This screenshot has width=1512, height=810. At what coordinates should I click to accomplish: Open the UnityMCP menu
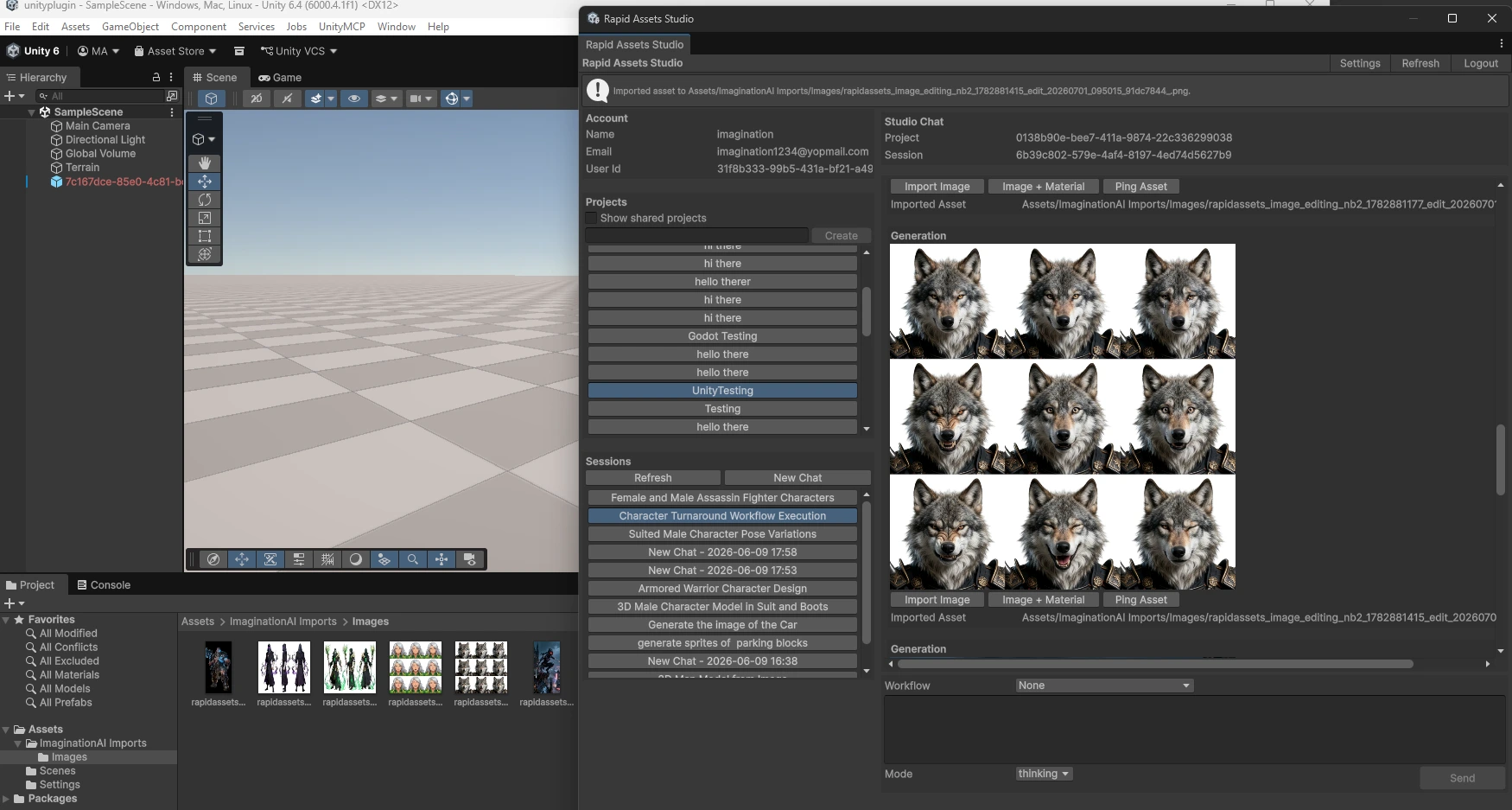(x=342, y=27)
